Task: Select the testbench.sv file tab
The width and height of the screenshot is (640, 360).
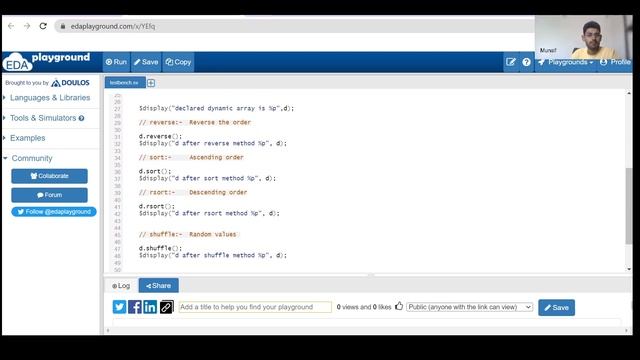Action: [x=124, y=82]
